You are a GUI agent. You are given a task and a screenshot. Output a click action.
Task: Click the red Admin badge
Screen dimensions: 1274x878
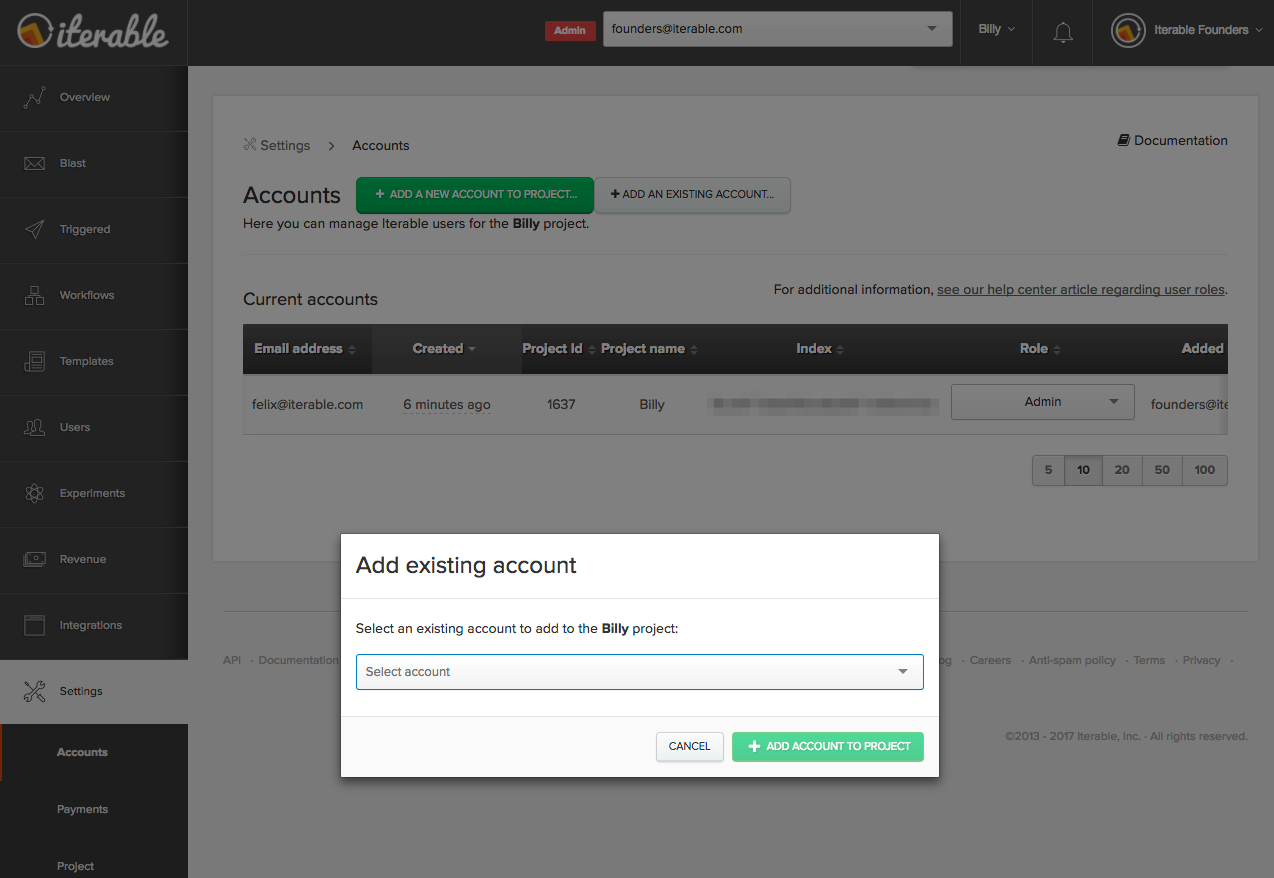coord(570,31)
